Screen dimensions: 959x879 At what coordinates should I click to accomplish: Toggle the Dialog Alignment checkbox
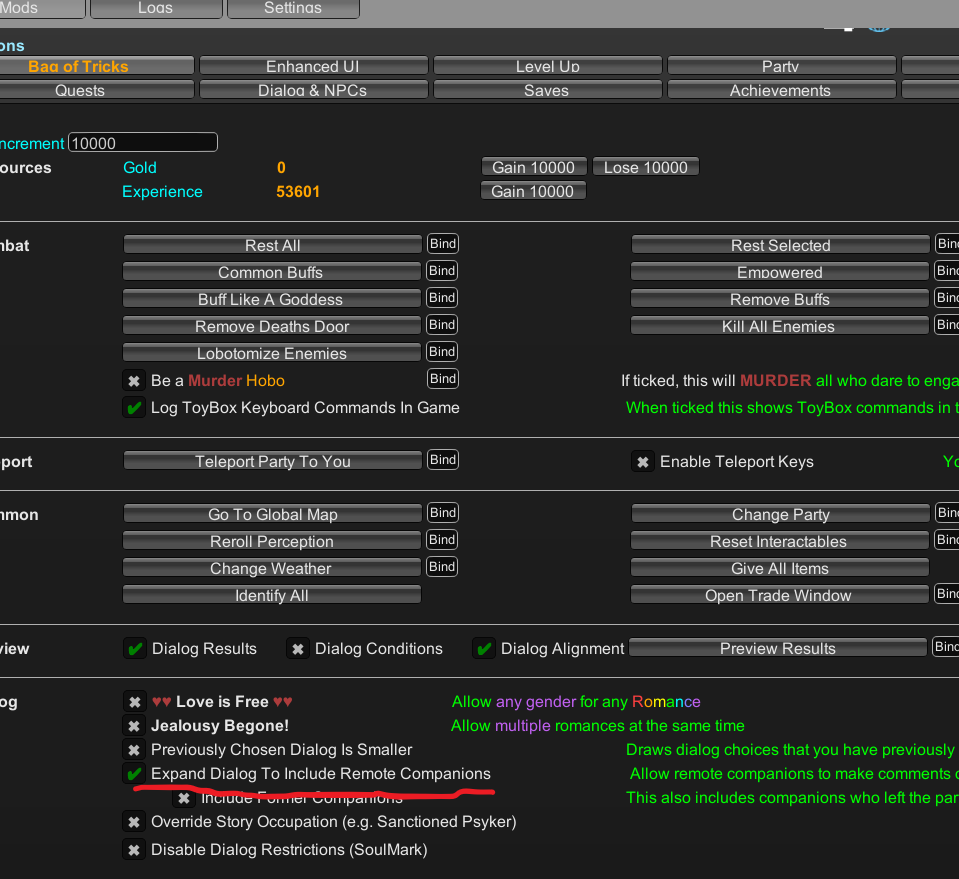pos(484,648)
